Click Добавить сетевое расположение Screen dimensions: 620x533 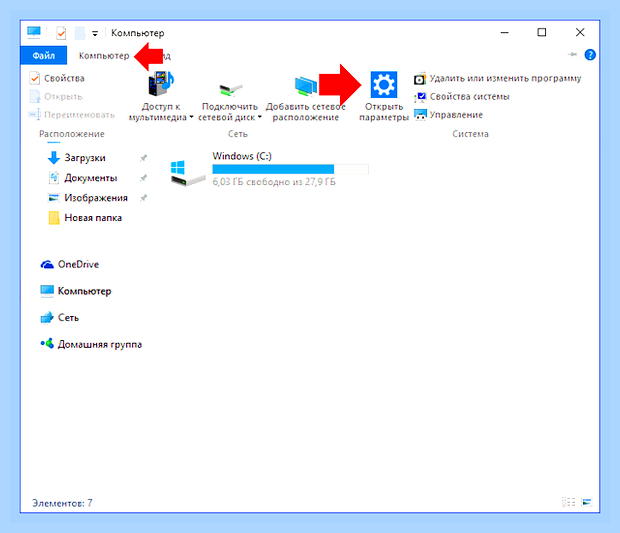tap(305, 99)
